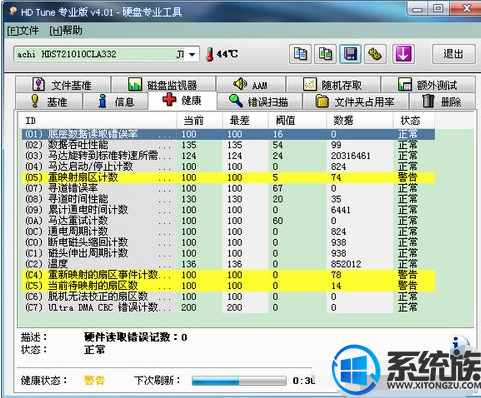Switch to the AAM tab
Screen dimensions: 481x398
click(251, 85)
